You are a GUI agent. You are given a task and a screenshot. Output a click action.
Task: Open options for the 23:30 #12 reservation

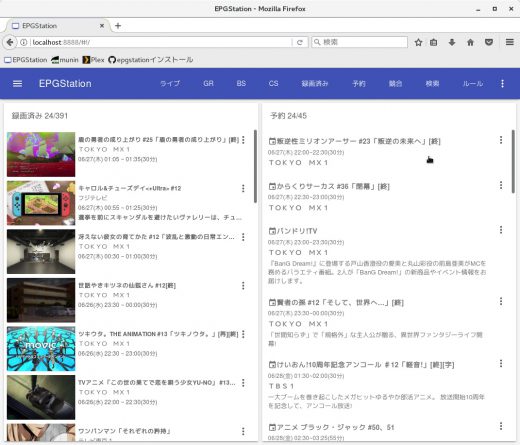[x=501, y=302]
